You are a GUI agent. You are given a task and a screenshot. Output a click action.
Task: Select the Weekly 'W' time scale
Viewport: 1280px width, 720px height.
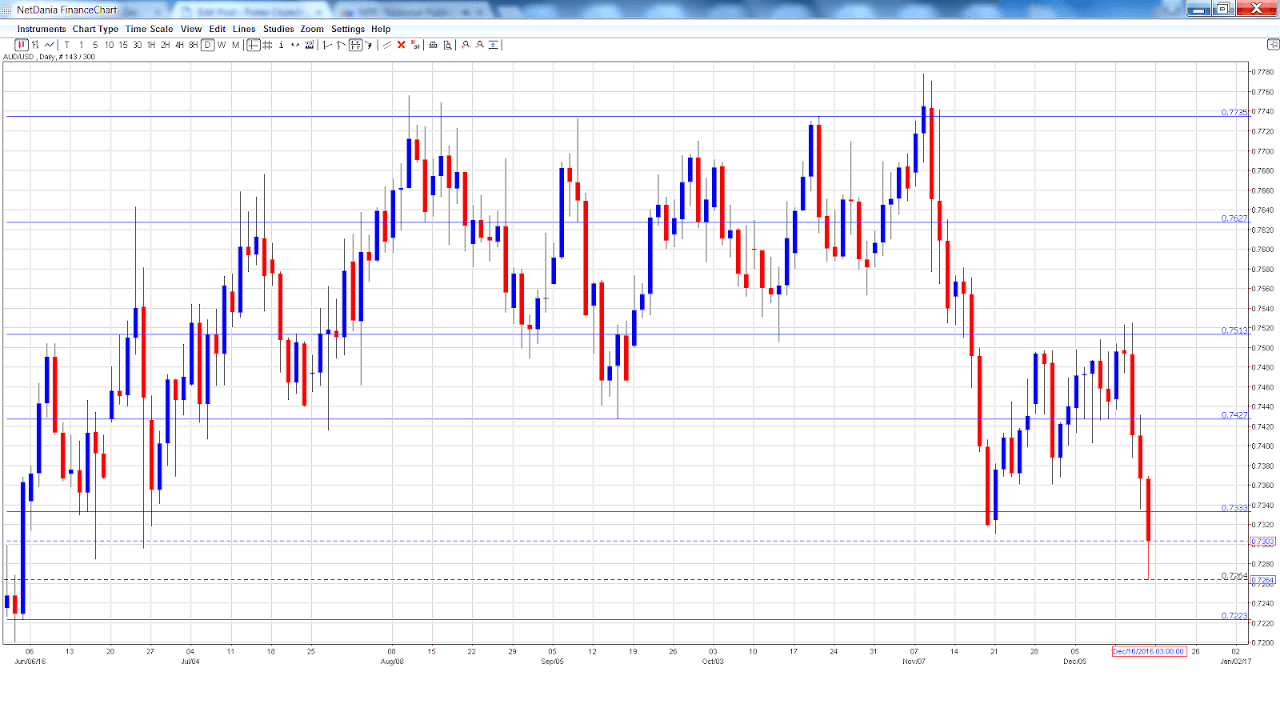(221, 45)
